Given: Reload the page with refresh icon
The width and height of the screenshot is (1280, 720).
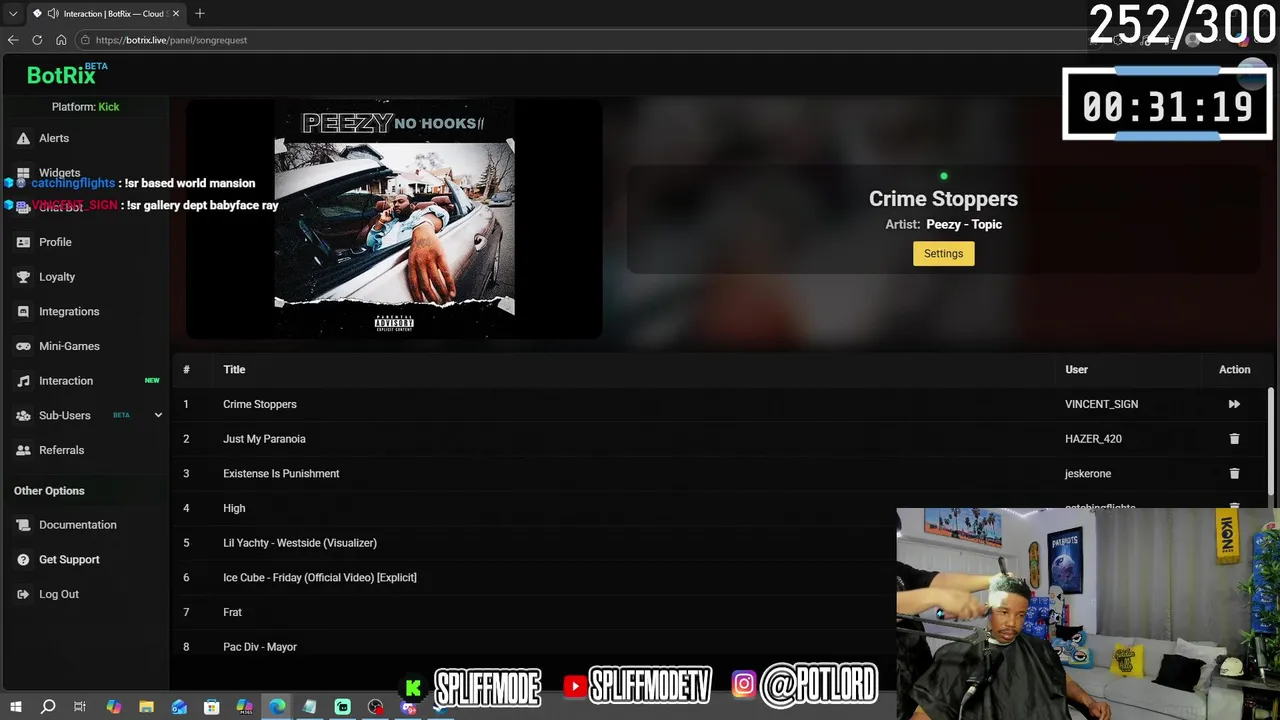Looking at the screenshot, I should (x=37, y=40).
